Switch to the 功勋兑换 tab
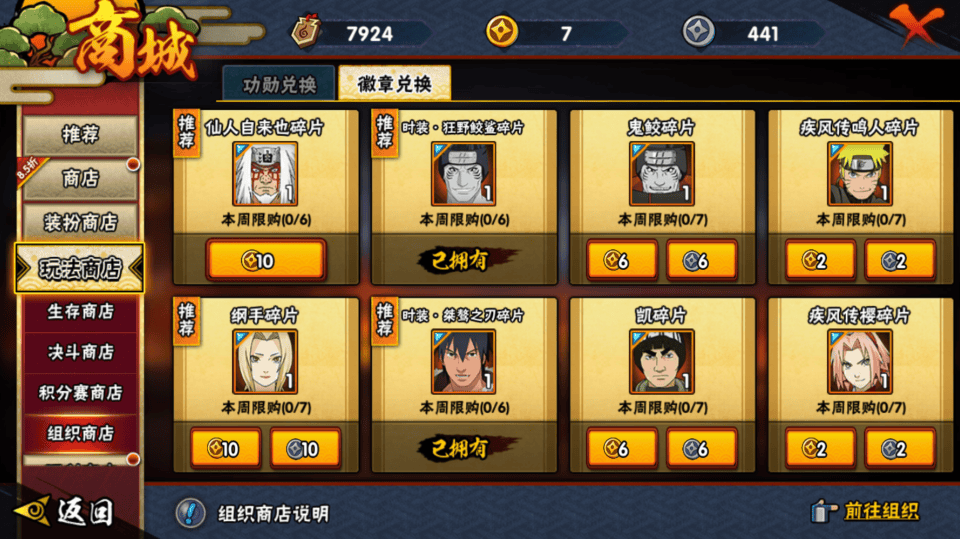 pyautogui.click(x=279, y=84)
